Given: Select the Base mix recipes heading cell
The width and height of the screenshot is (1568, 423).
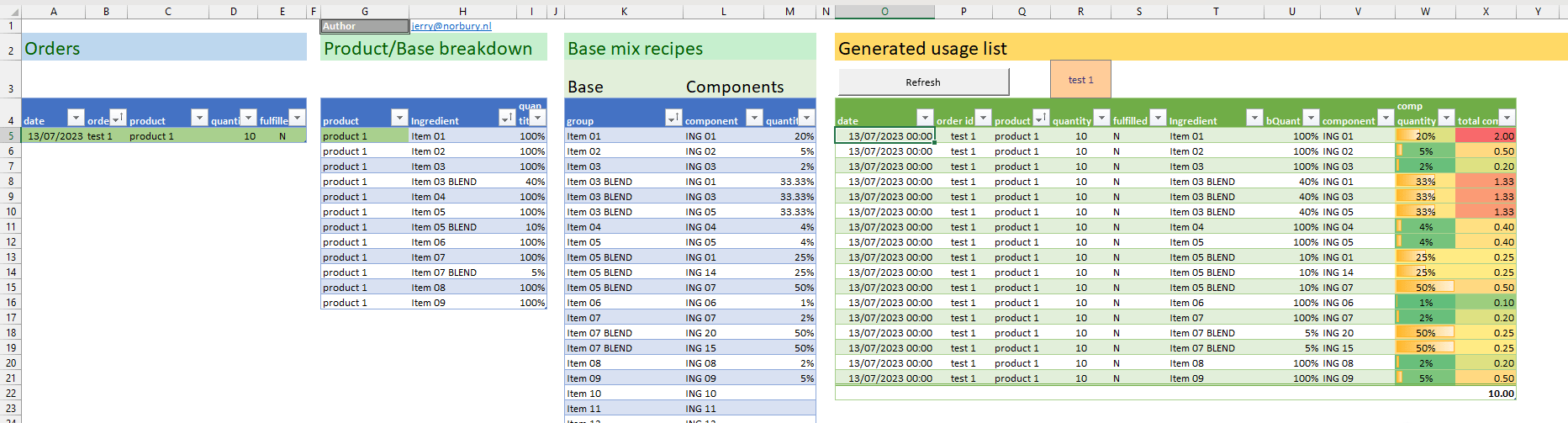Looking at the screenshot, I should click(x=690, y=47).
